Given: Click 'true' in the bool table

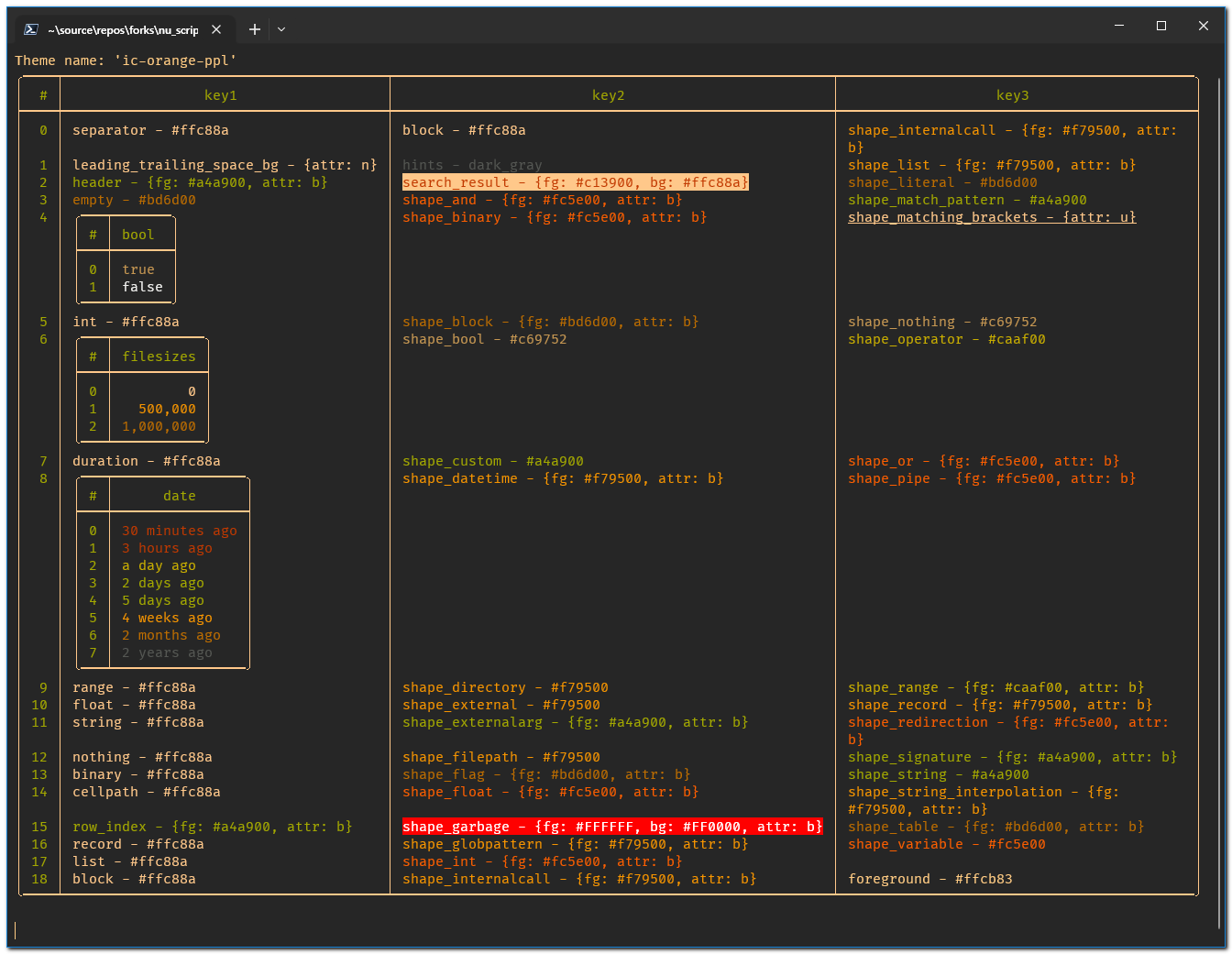Looking at the screenshot, I should 138,269.
